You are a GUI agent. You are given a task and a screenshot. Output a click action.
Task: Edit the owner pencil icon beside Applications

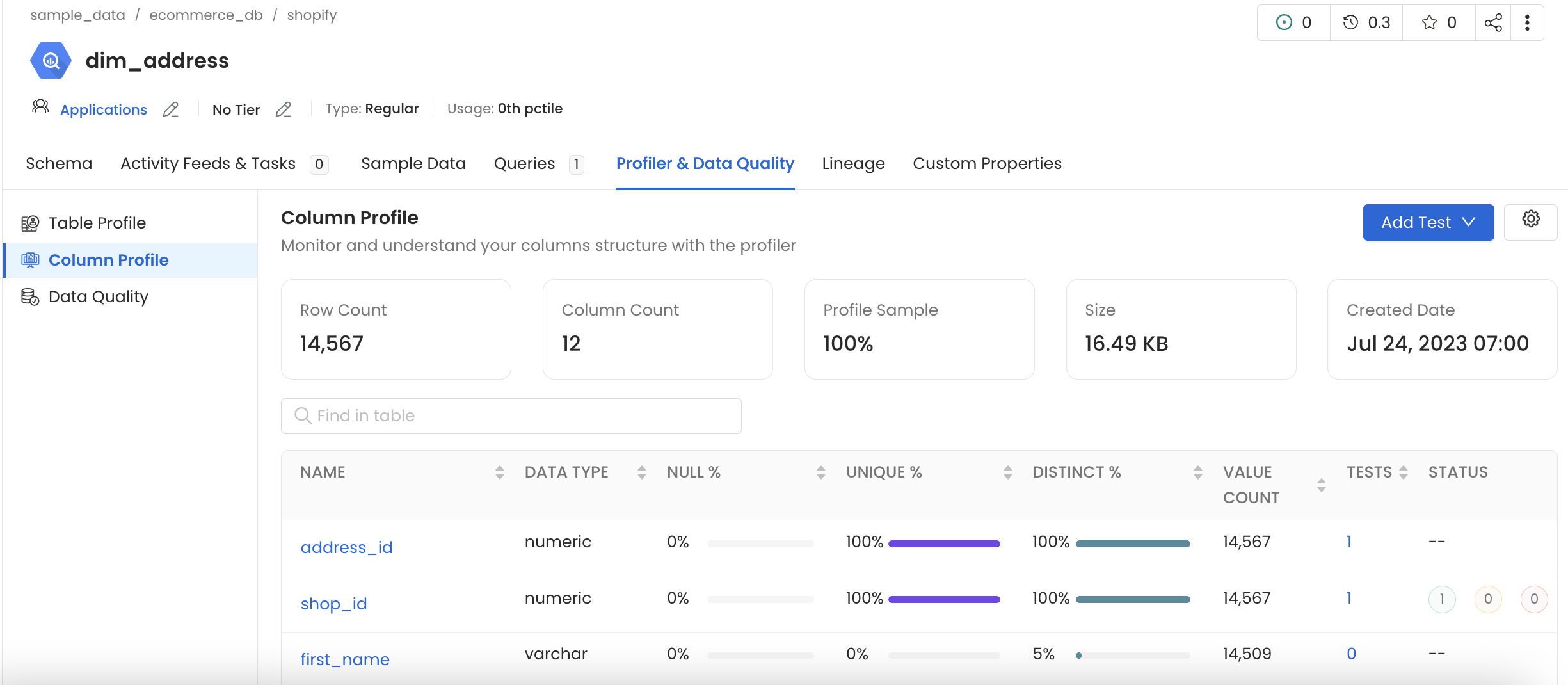click(x=170, y=110)
